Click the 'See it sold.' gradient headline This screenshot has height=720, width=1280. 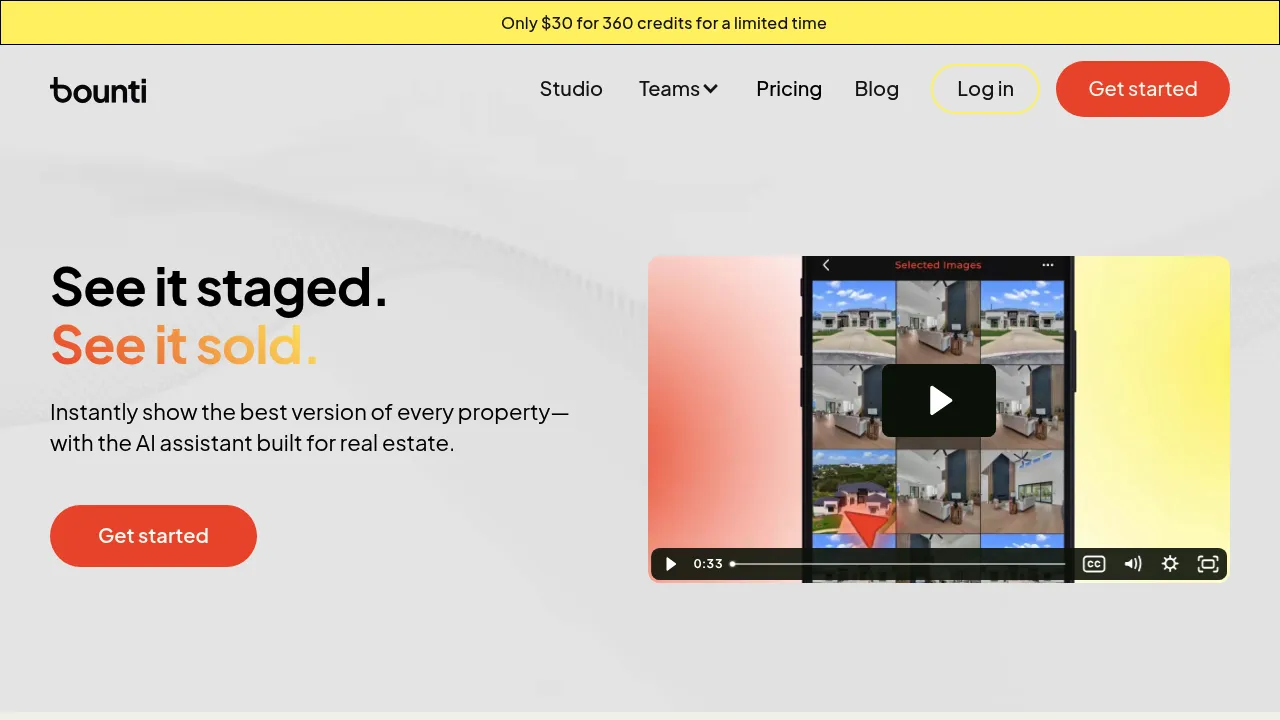pos(184,345)
